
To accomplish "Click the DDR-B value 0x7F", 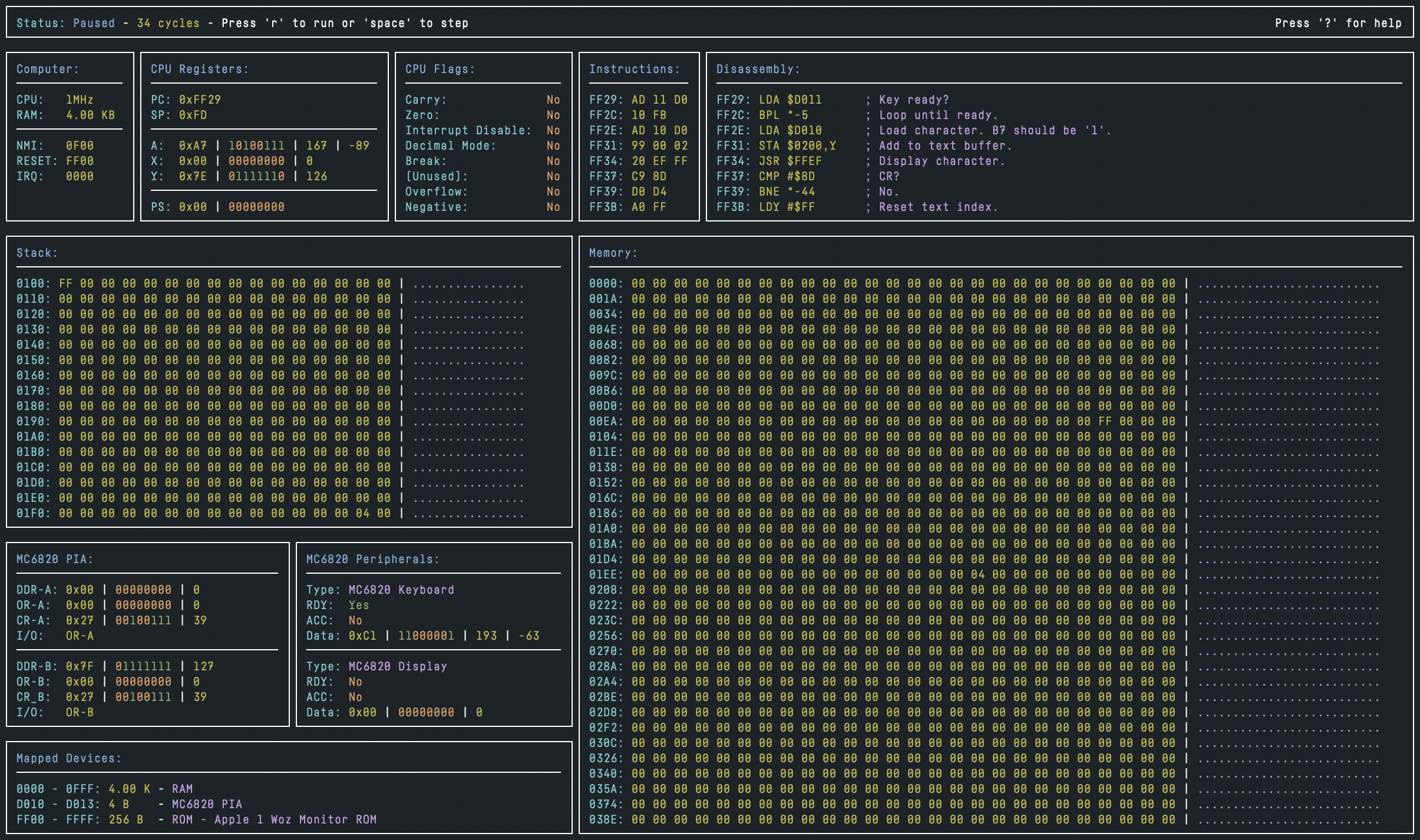I will pos(80,666).
